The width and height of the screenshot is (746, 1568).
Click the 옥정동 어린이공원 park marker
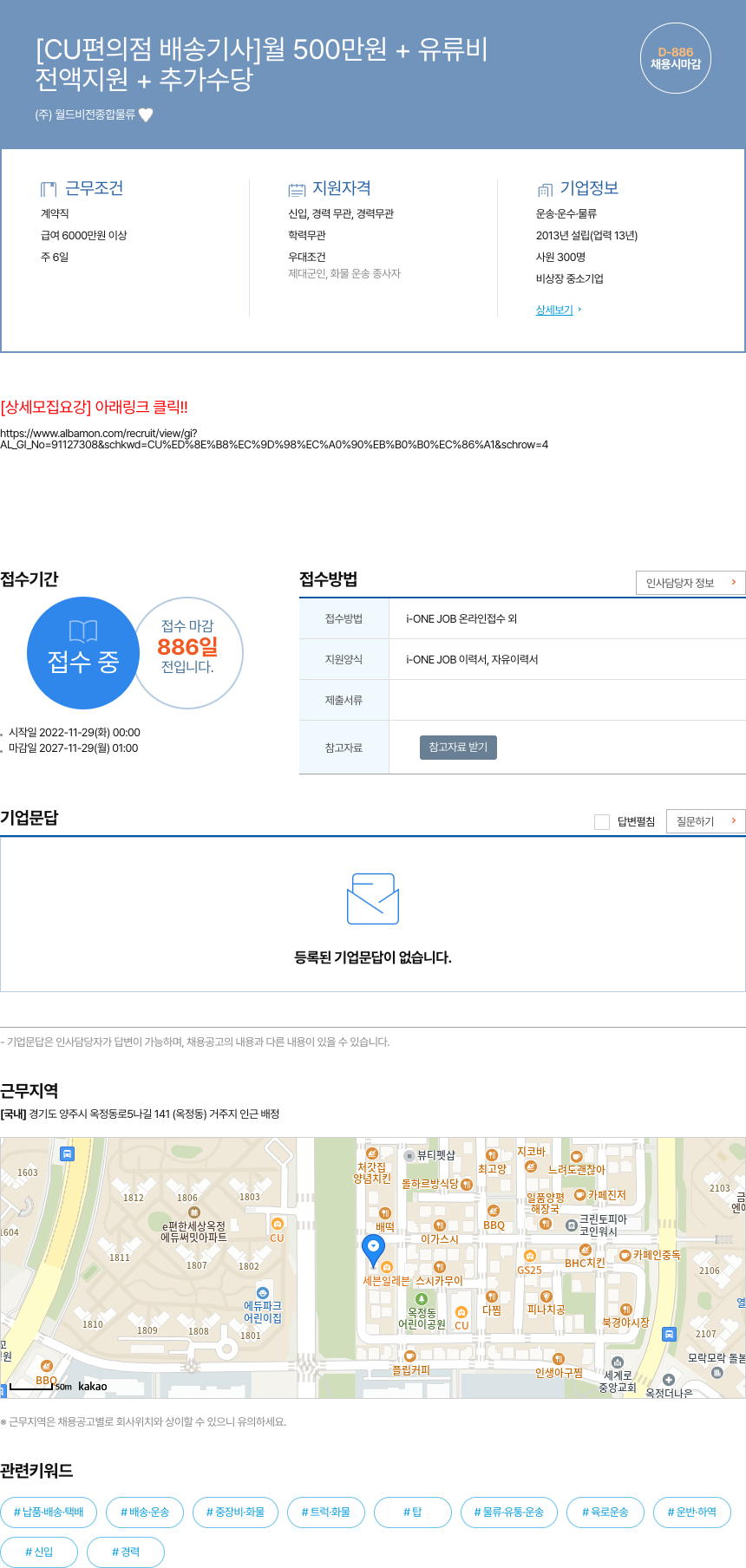coord(422,1298)
